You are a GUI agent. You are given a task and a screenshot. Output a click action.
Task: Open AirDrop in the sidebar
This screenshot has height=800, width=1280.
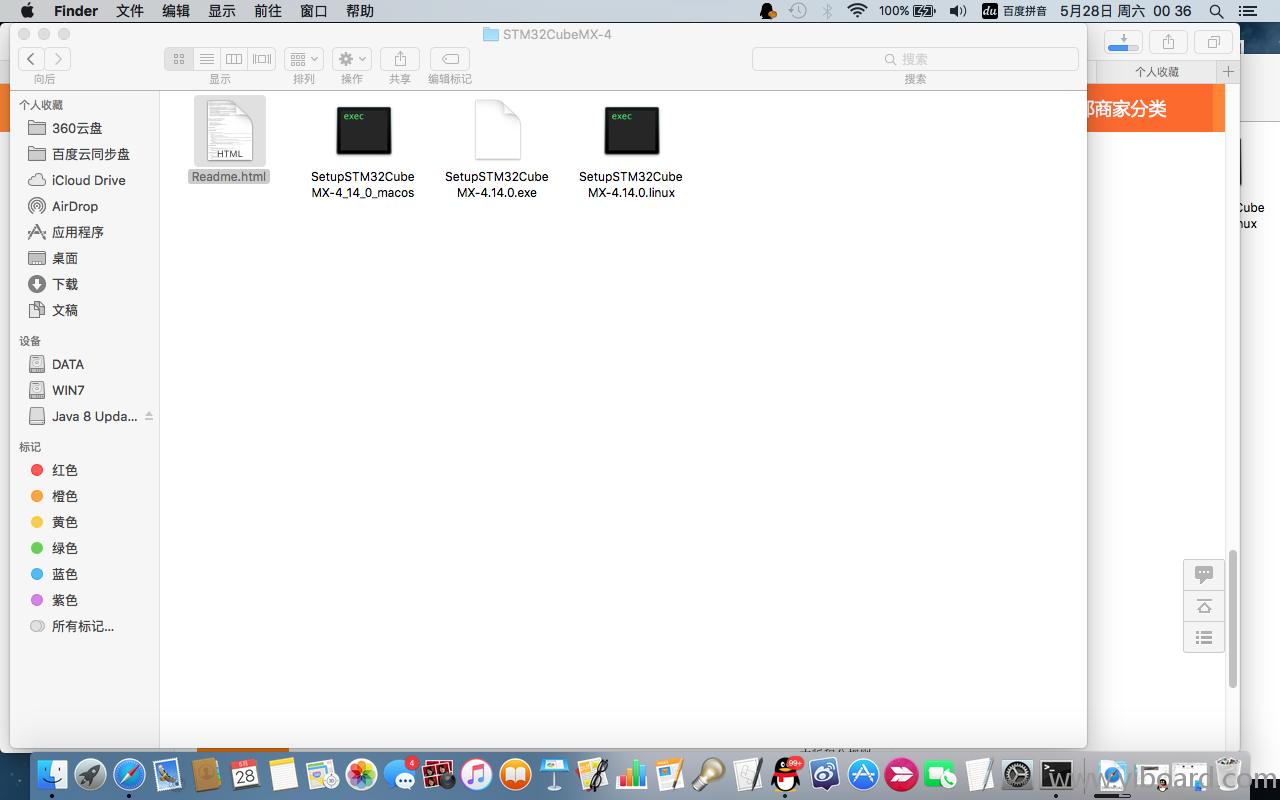(x=75, y=206)
